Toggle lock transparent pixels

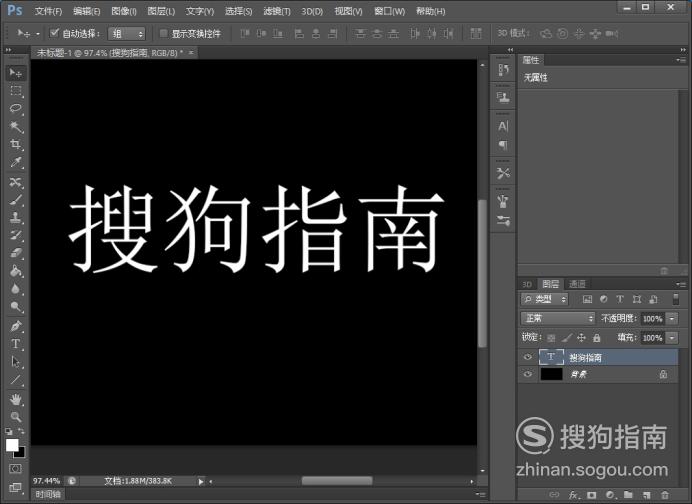(551, 338)
